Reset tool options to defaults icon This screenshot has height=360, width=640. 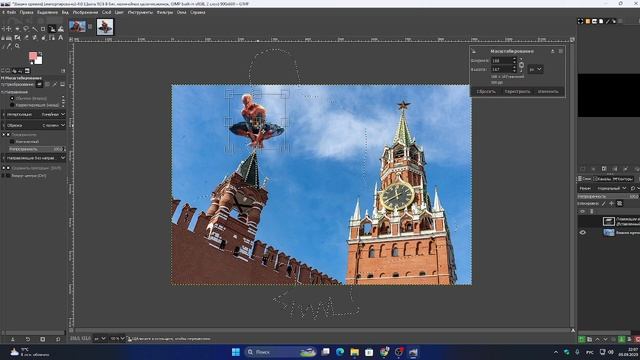(x=58, y=339)
